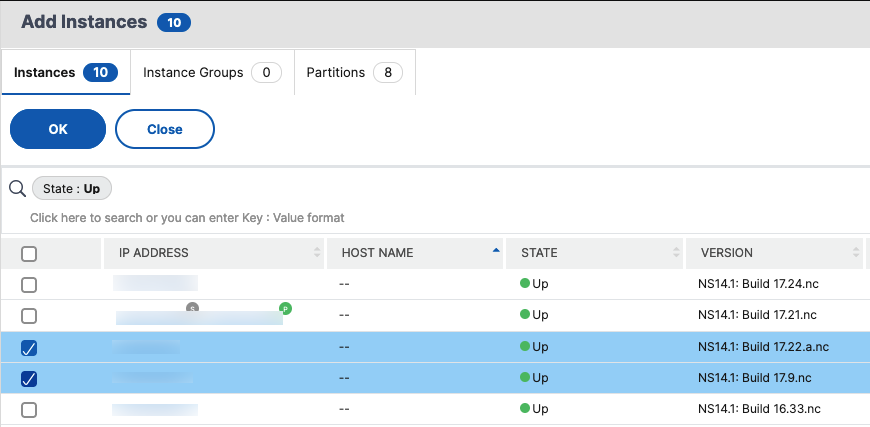
Task: Click NS14.1: Build 17.21.nc cell
Action: (757, 315)
